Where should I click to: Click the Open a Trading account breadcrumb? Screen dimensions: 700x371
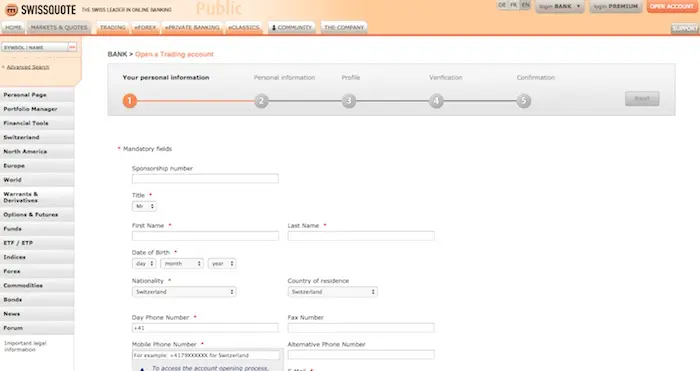pos(174,54)
